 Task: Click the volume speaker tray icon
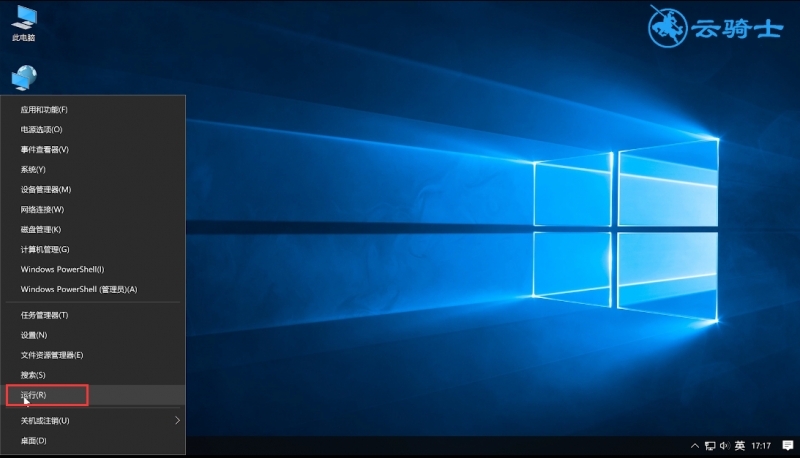[x=724, y=446]
